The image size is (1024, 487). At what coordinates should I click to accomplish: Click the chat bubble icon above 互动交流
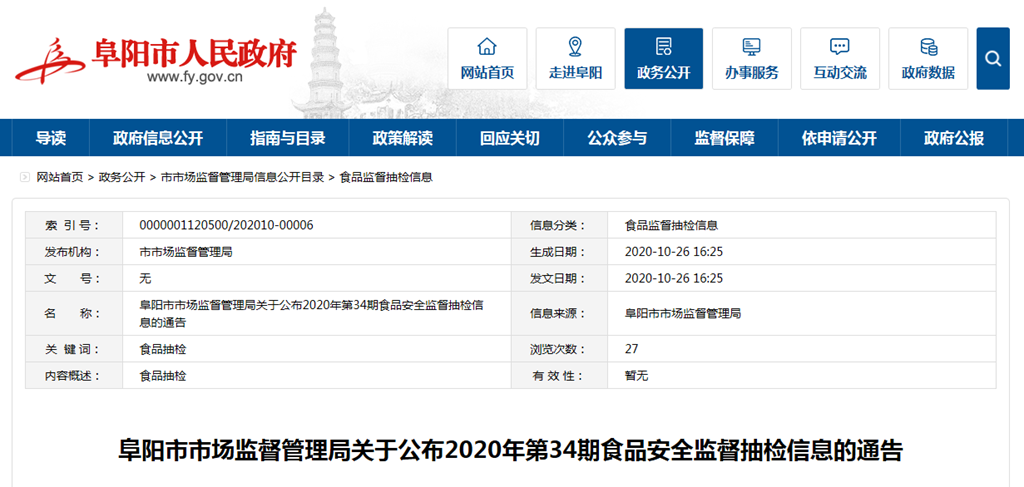tap(839, 47)
